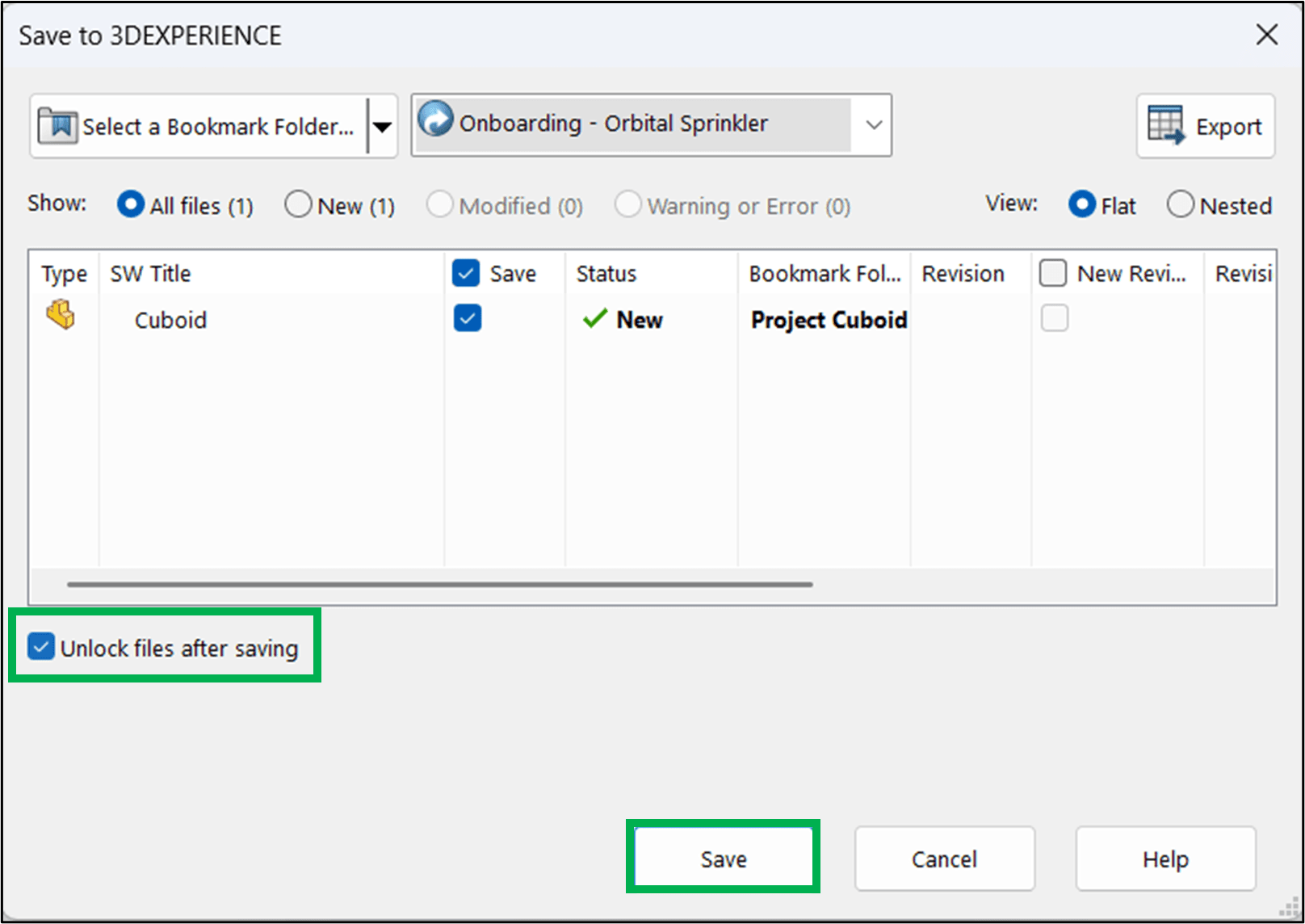Disable Unlock files after saving
This screenshot has width=1305, height=924.
(40, 646)
